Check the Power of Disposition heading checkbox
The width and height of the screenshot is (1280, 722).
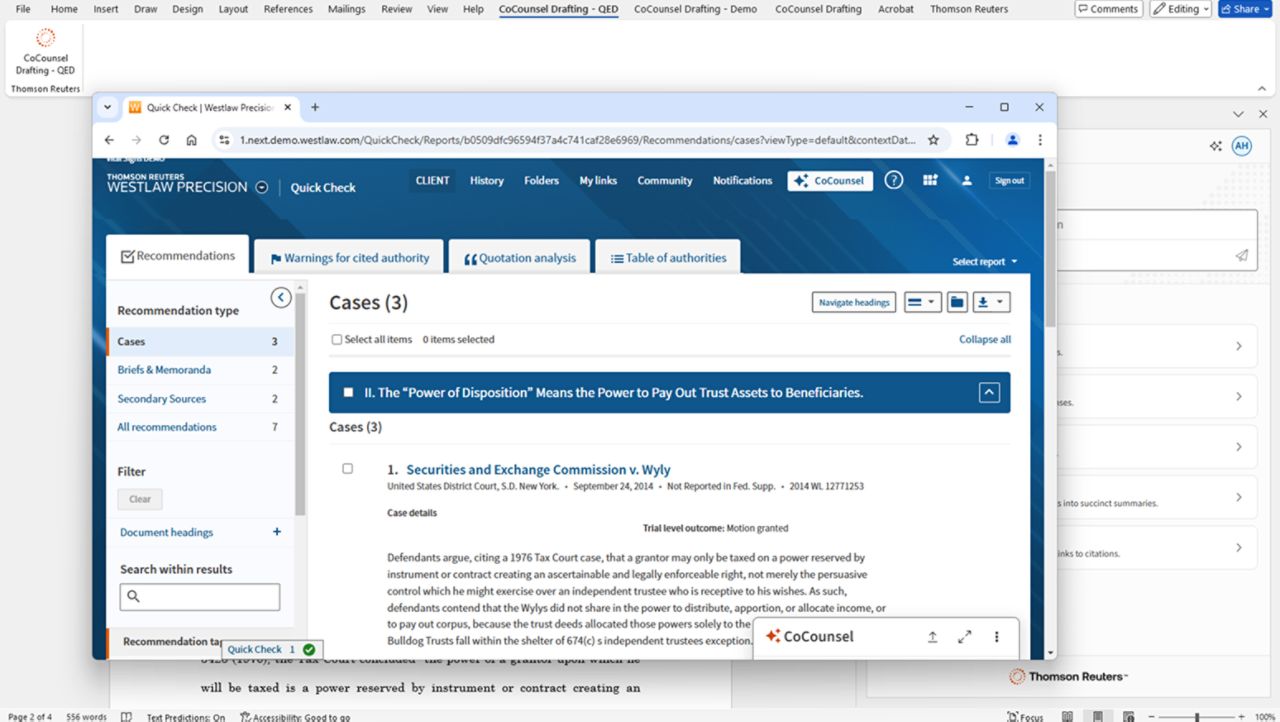[348, 393]
